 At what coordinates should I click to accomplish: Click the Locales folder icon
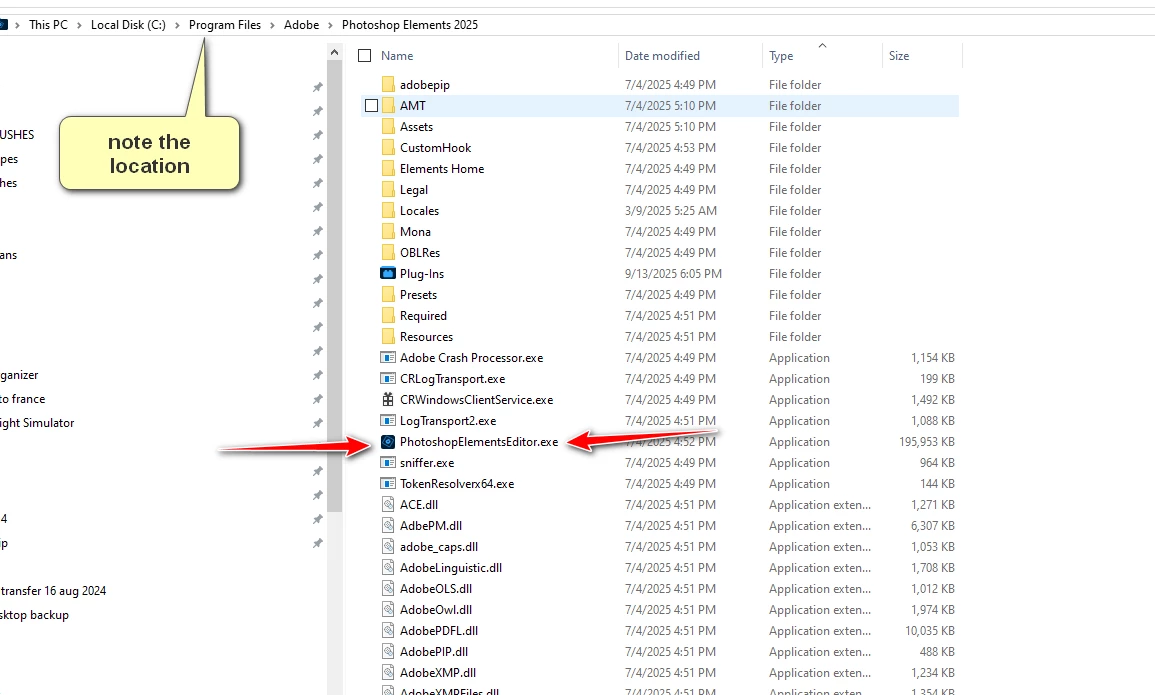click(388, 211)
